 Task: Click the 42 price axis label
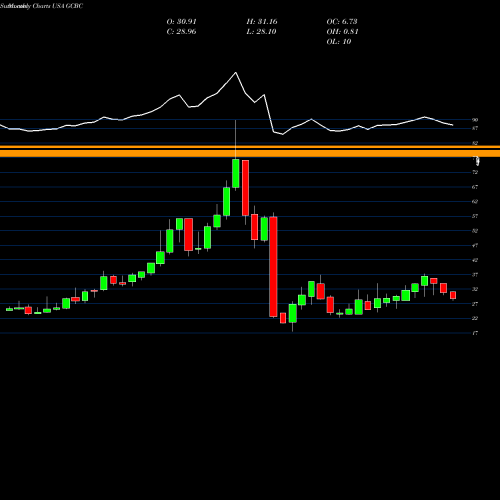tap(475, 260)
